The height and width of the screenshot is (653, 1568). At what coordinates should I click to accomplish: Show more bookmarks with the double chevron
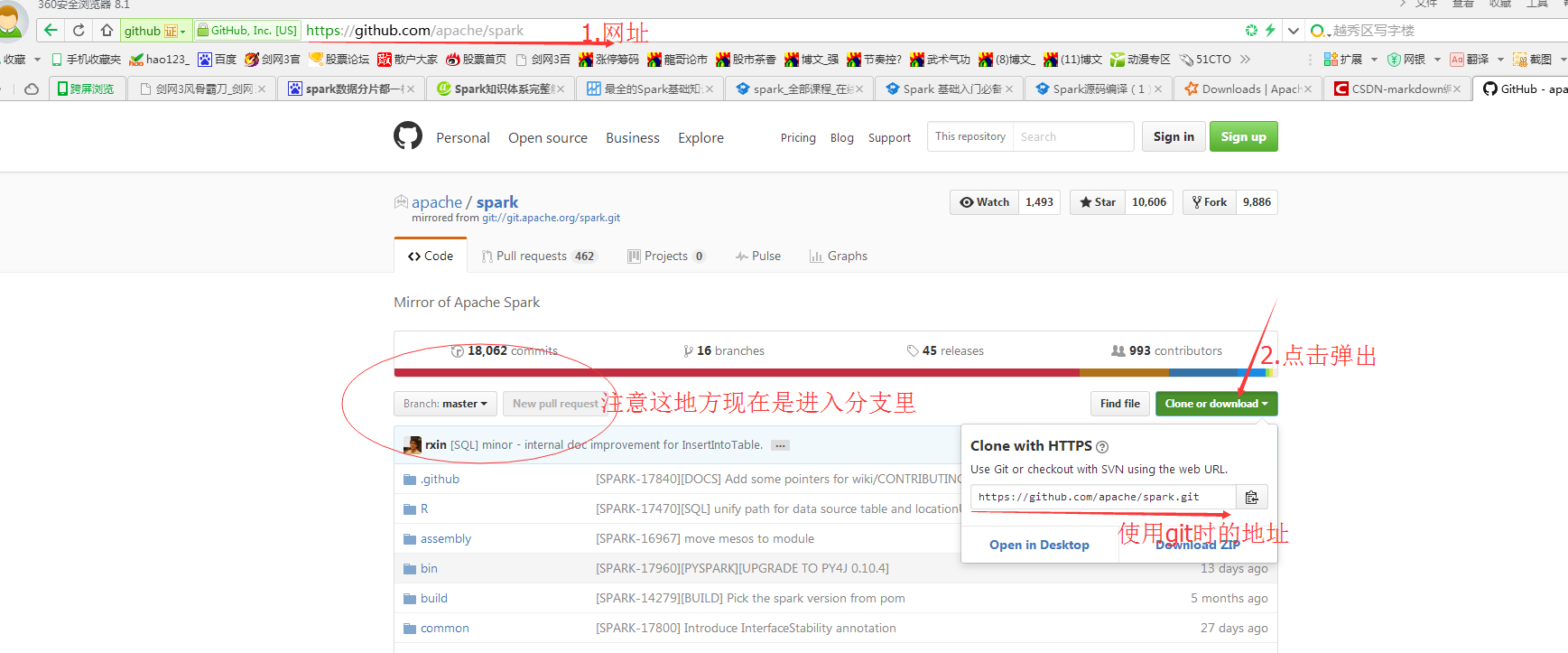click(x=1246, y=59)
